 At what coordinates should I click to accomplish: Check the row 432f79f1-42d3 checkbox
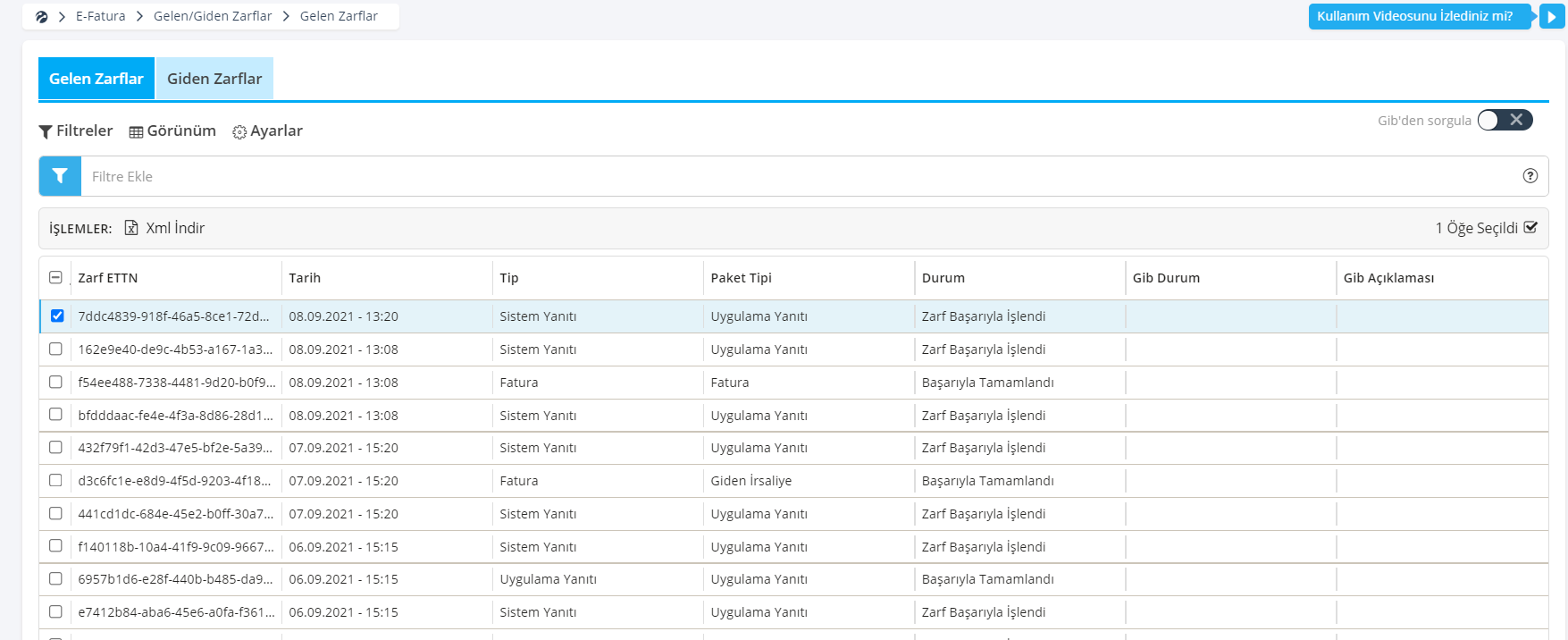click(x=55, y=447)
